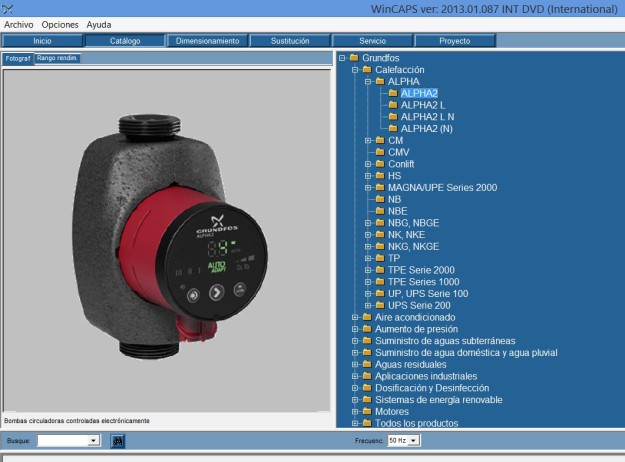Expand the Aumento de presión node

tap(355, 329)
